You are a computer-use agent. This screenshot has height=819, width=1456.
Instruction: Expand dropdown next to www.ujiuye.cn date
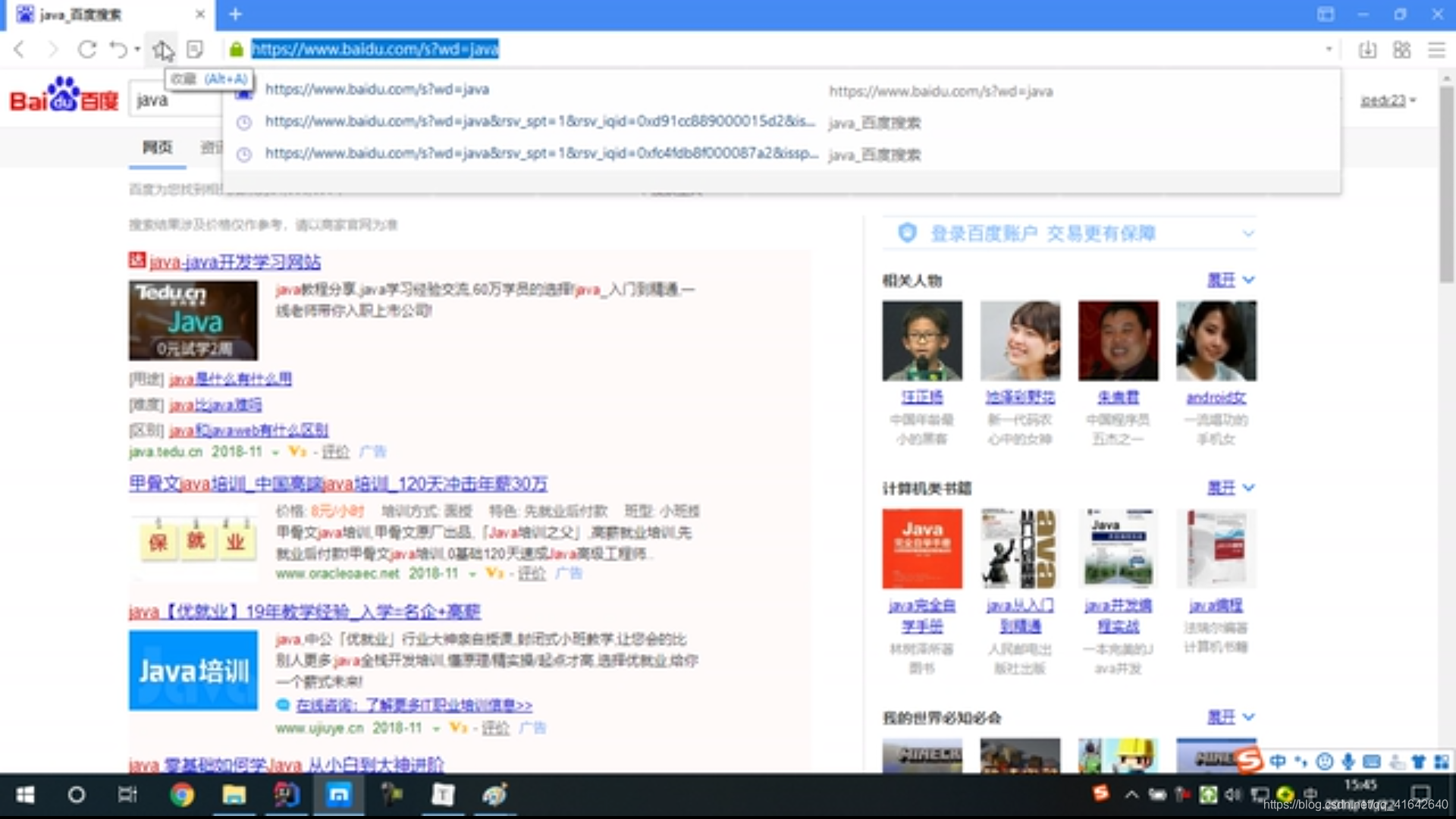[x=436, y=729]
